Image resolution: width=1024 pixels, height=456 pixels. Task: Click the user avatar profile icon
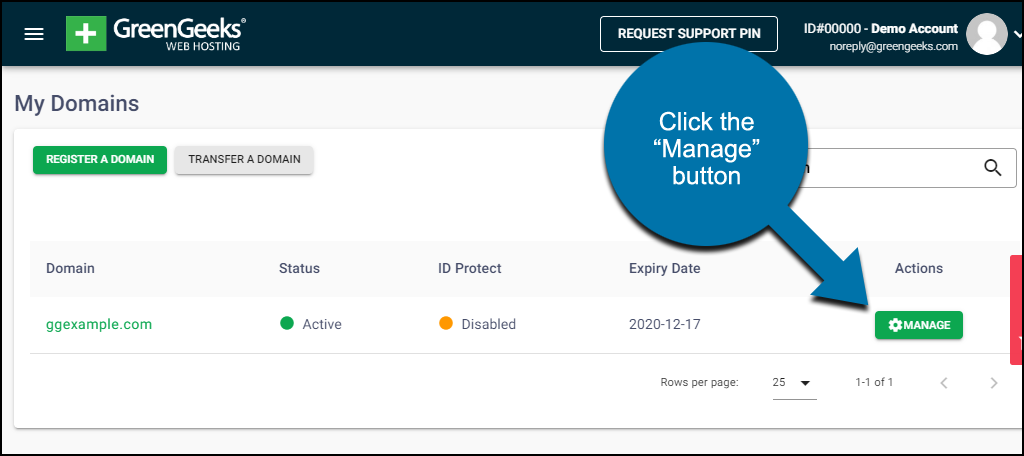[x=987, y=34]
